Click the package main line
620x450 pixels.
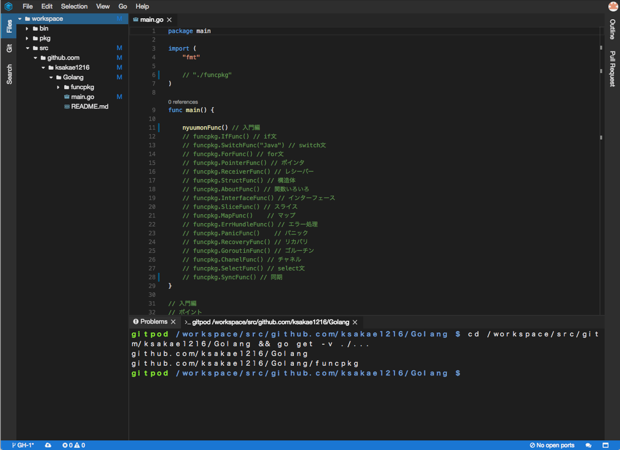coord(189,31)
